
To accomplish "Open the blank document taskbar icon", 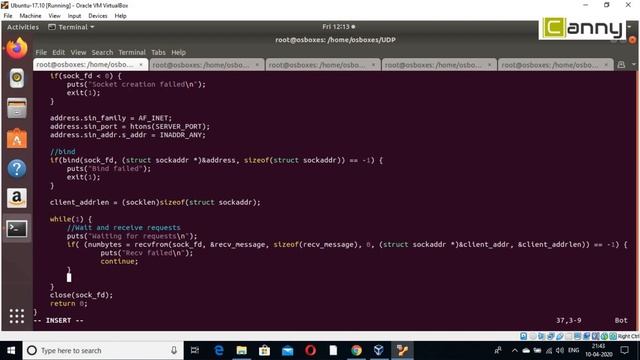I will click(333, 350).
